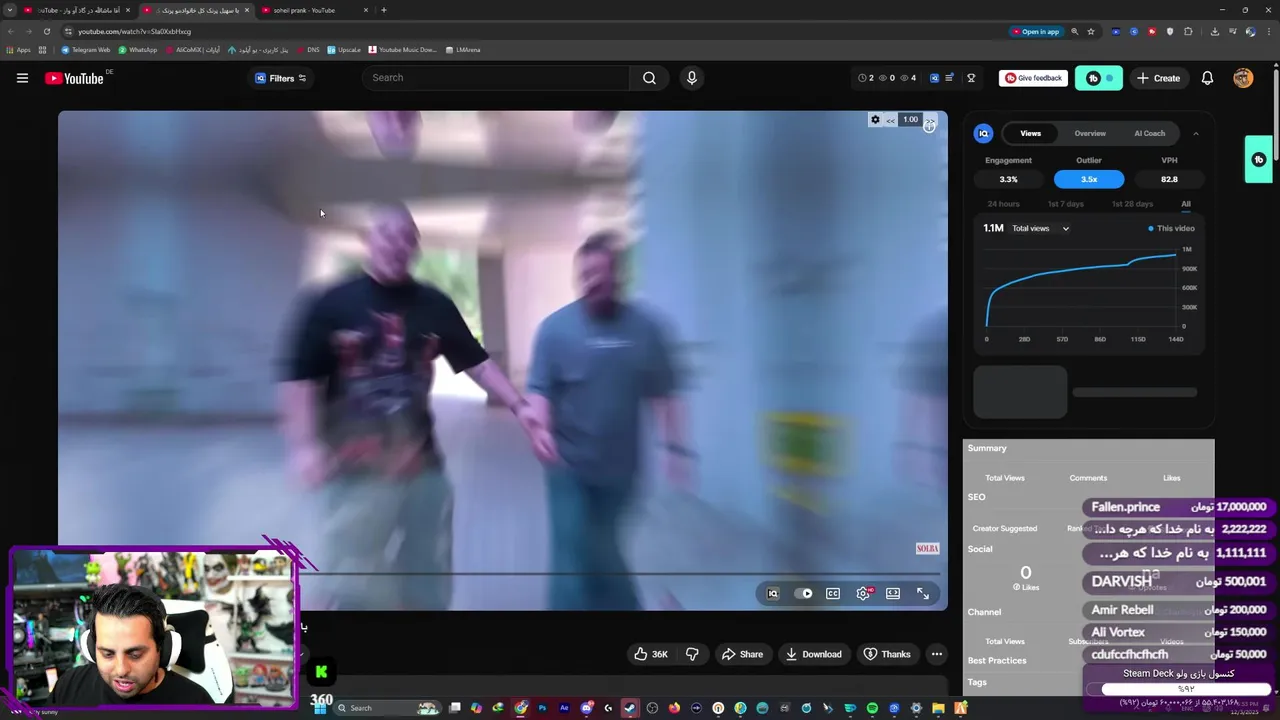Open more actions three-dot menu below video
Image resolution: width=1280 pixels, height=720 pixels.
pyautogui.click(x=936, y=654)
